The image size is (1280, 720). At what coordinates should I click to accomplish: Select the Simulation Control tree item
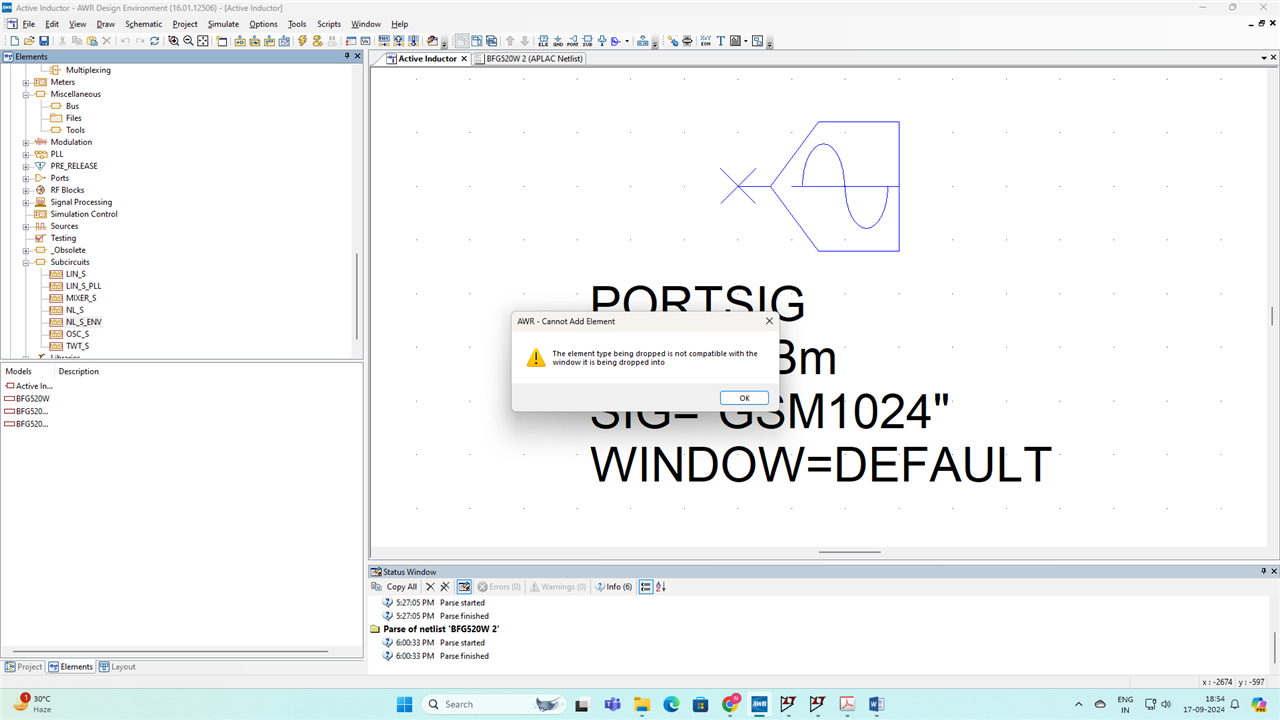(x=84, y=214)
